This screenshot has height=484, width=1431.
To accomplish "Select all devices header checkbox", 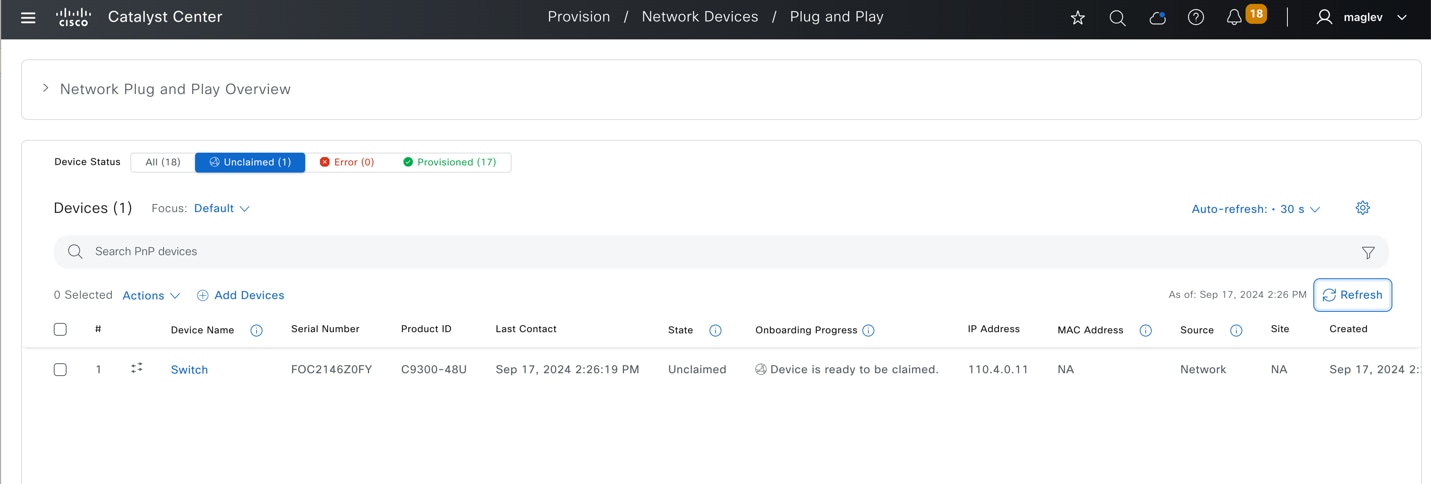I will (60, 329).
